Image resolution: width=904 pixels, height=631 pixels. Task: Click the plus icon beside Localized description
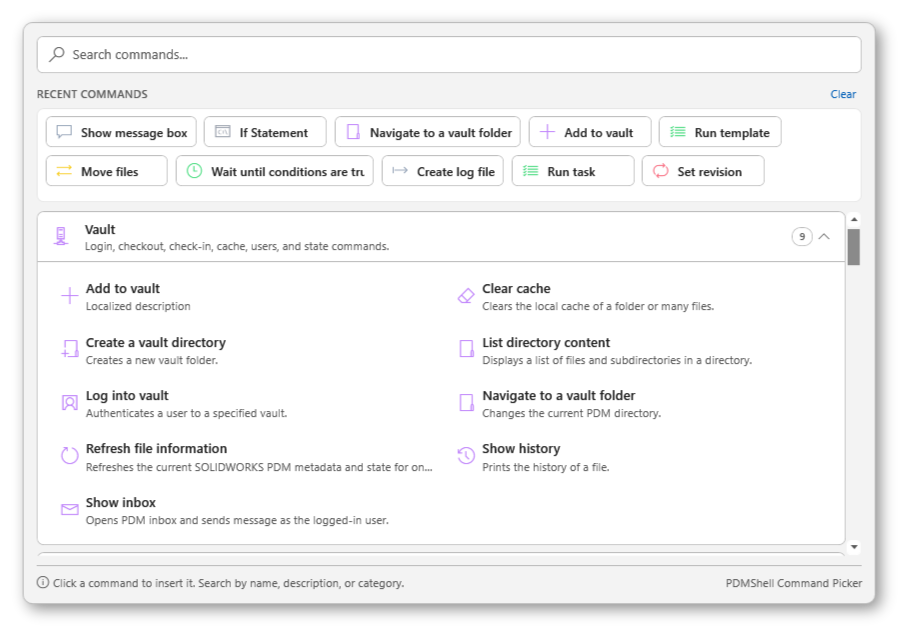tap(70, 296)
